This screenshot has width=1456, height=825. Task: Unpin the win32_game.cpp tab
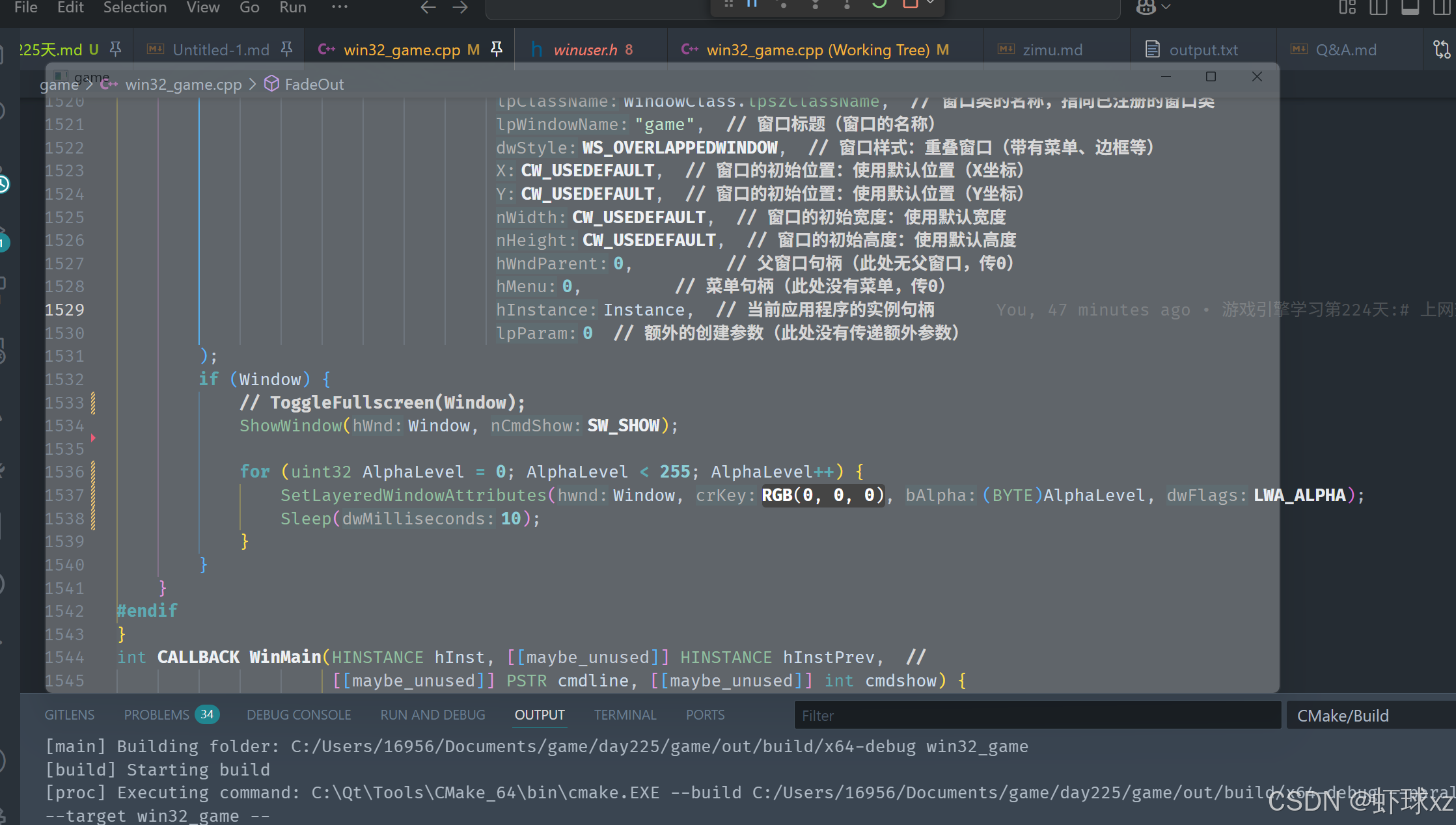click(497, 49)
